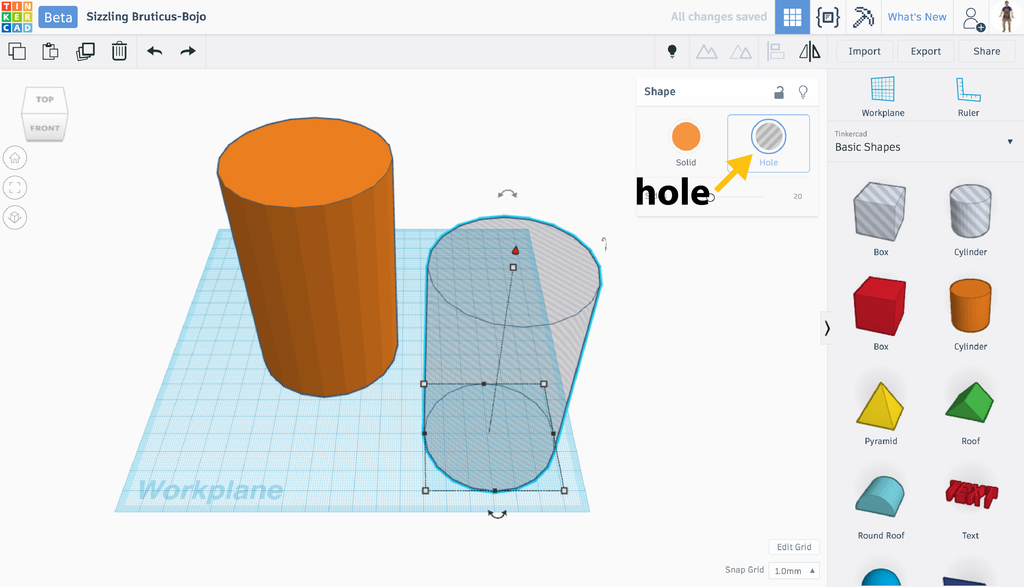The image size is (1024, 587).
Task: Click the top white lift handle on hole cylinder
Action: pos(513,267)
